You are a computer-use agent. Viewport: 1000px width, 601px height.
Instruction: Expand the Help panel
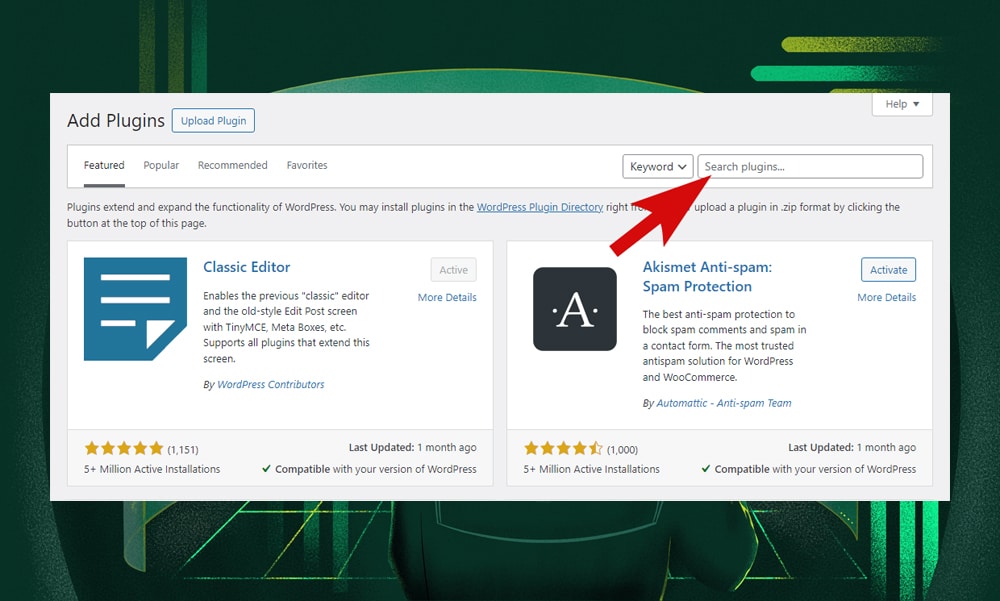pyautogui.click(x=901, y=104)
